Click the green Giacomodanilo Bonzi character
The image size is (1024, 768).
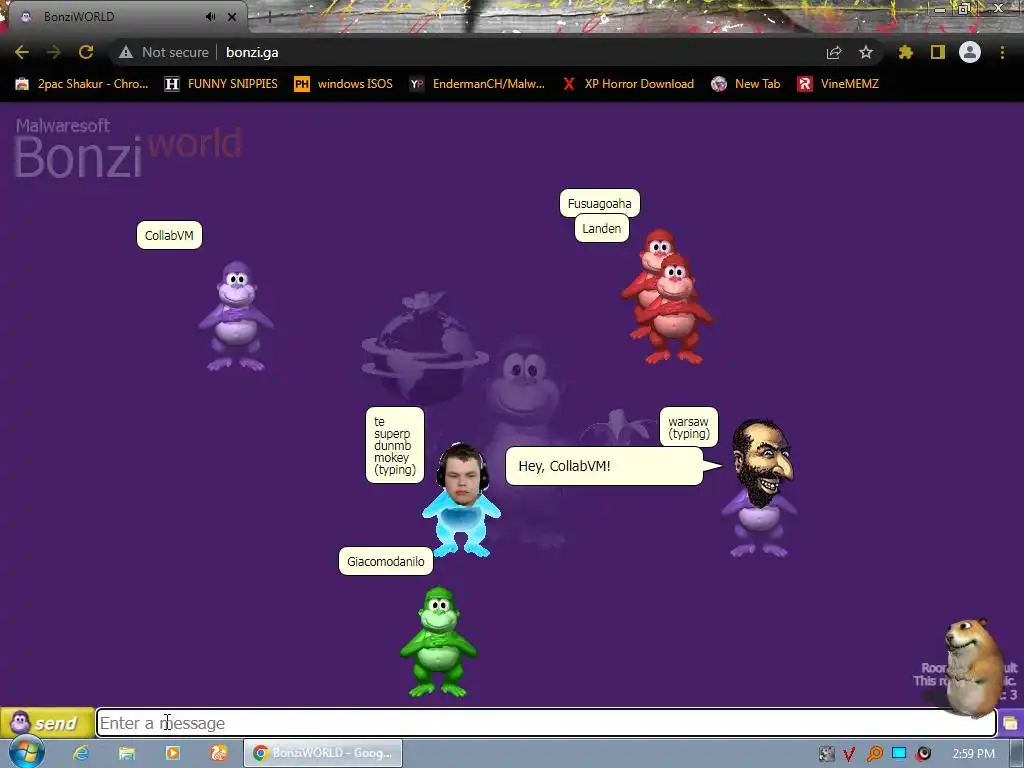coord(438,643)
